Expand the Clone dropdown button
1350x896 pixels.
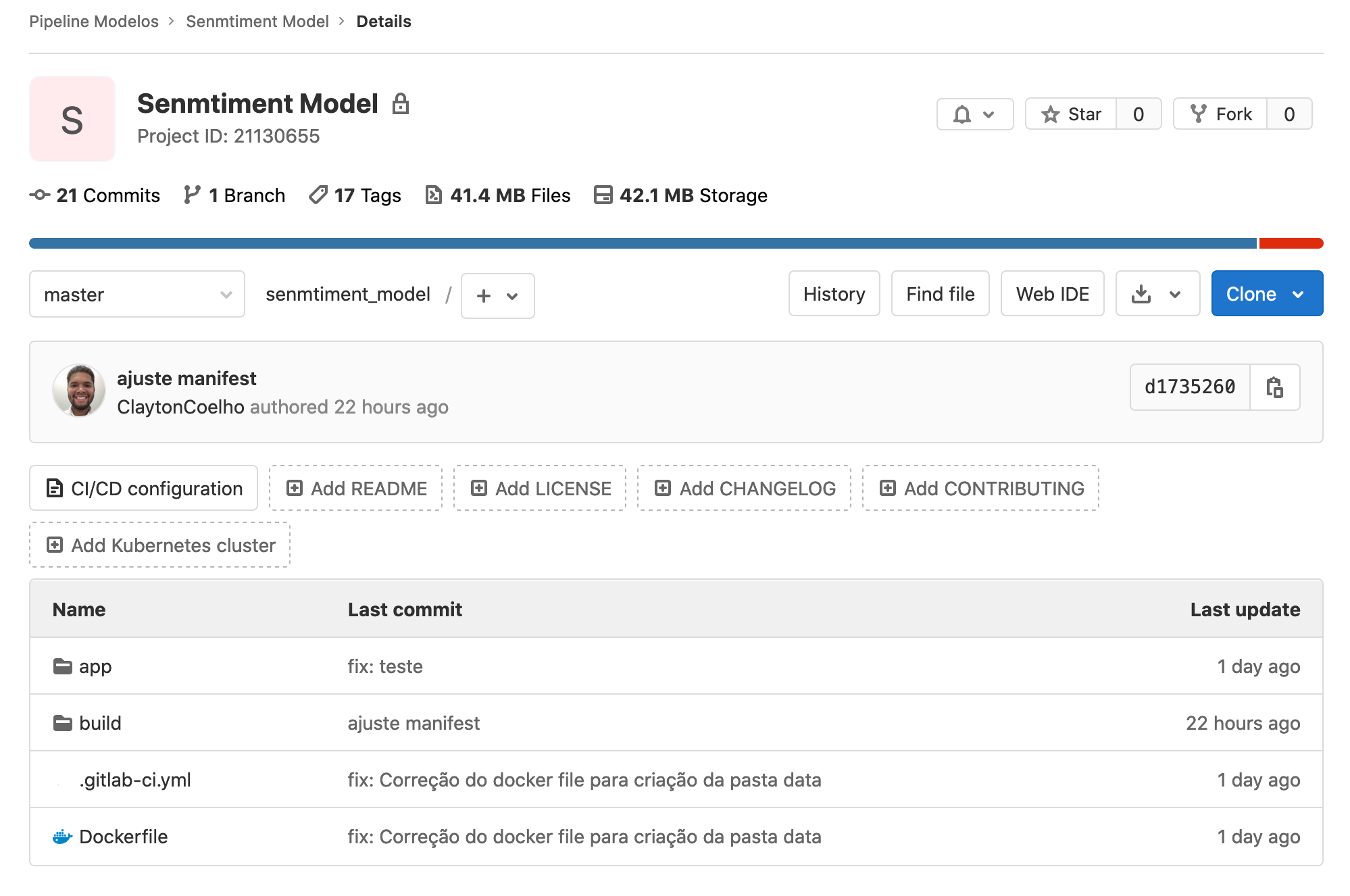[x=1266, y=294]
